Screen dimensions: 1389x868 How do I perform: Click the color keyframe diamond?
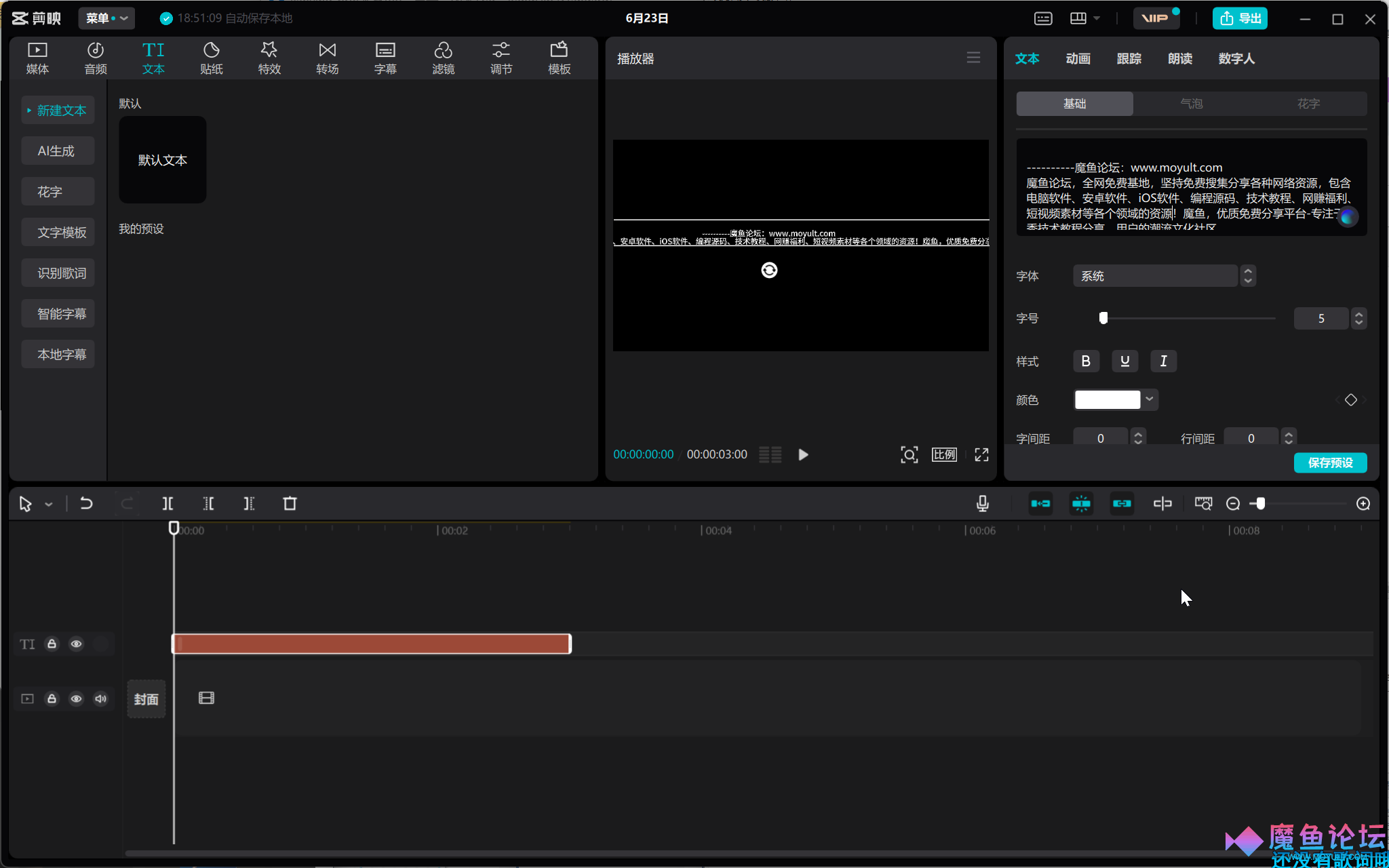[x=1350, y=400]
